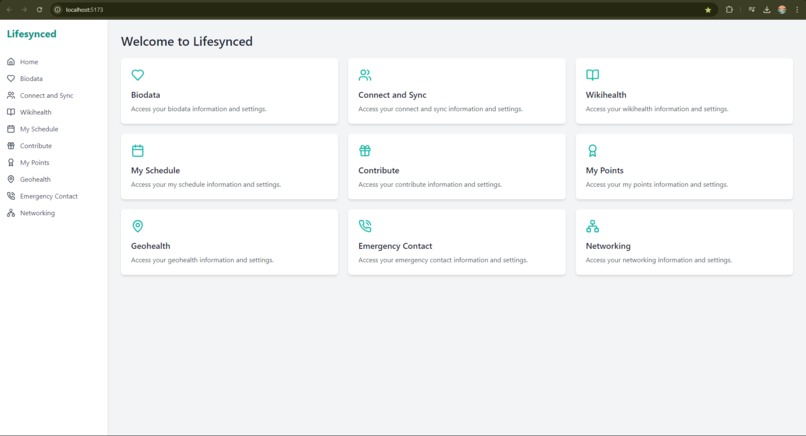
Task: Click "Access your biodata information and settings."
Action: tap(198, 109)
